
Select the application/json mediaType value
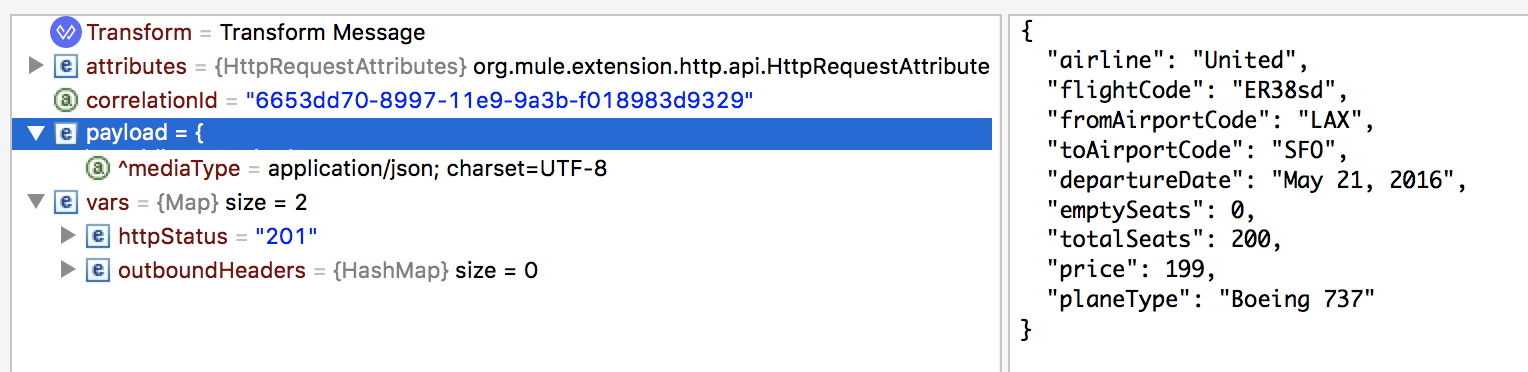(x=438, y=169)
